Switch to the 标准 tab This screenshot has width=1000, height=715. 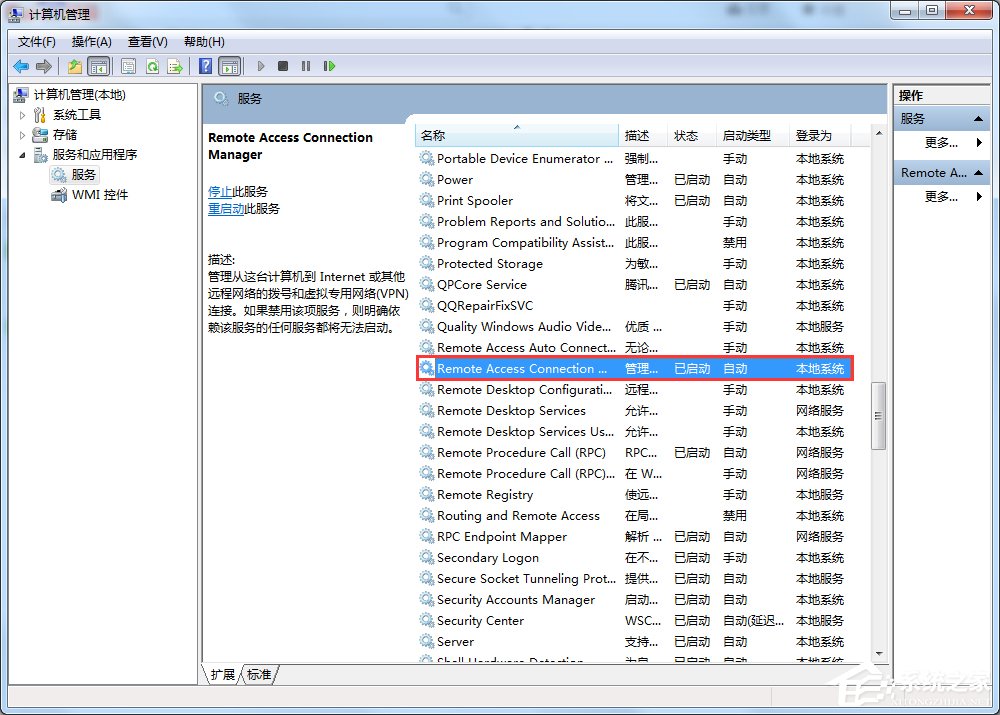[x=259, y=675]
